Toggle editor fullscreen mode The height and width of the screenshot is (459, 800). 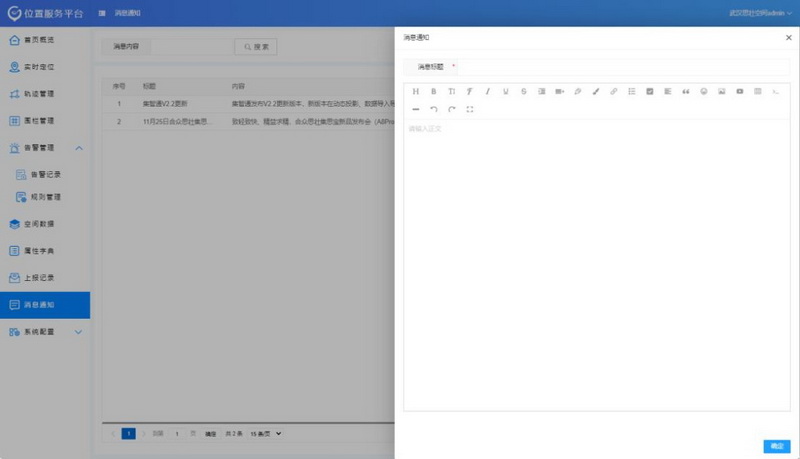click(x=470, y=109)
